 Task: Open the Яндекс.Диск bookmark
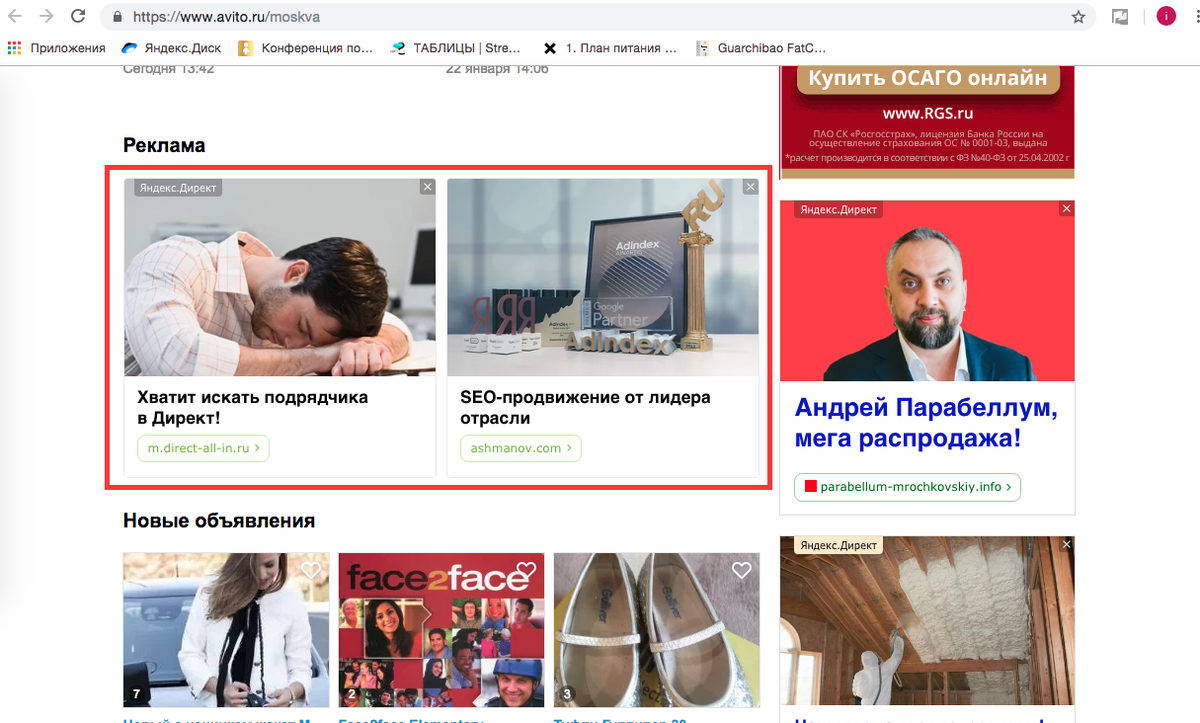[x=171, y=47]
